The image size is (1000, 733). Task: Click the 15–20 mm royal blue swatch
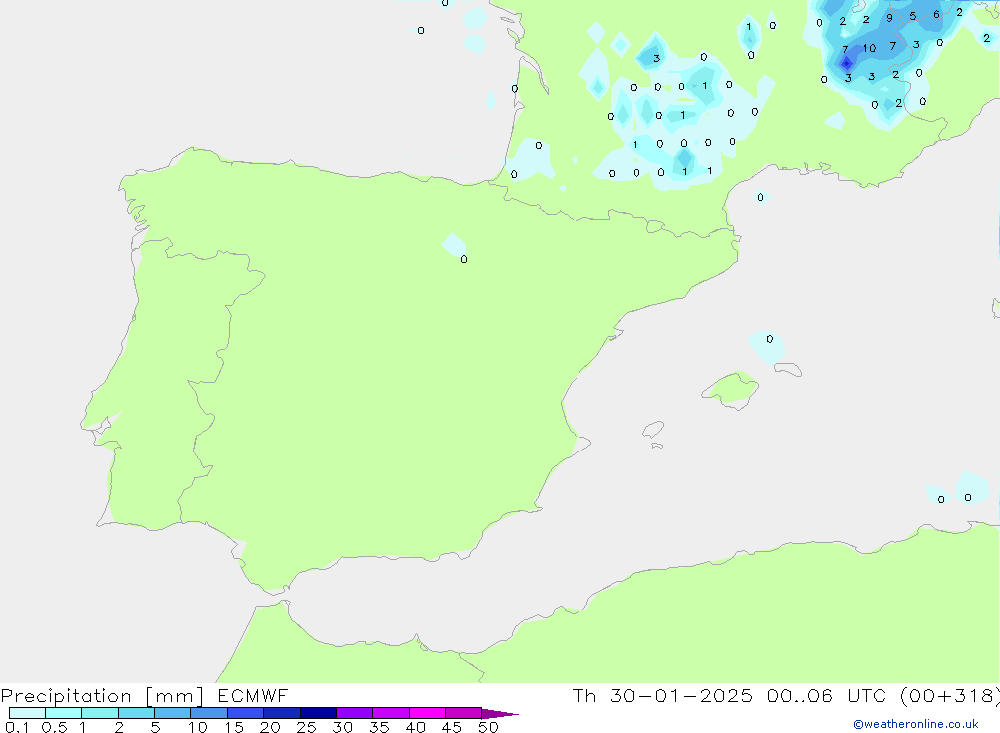[x=246, y=713]
